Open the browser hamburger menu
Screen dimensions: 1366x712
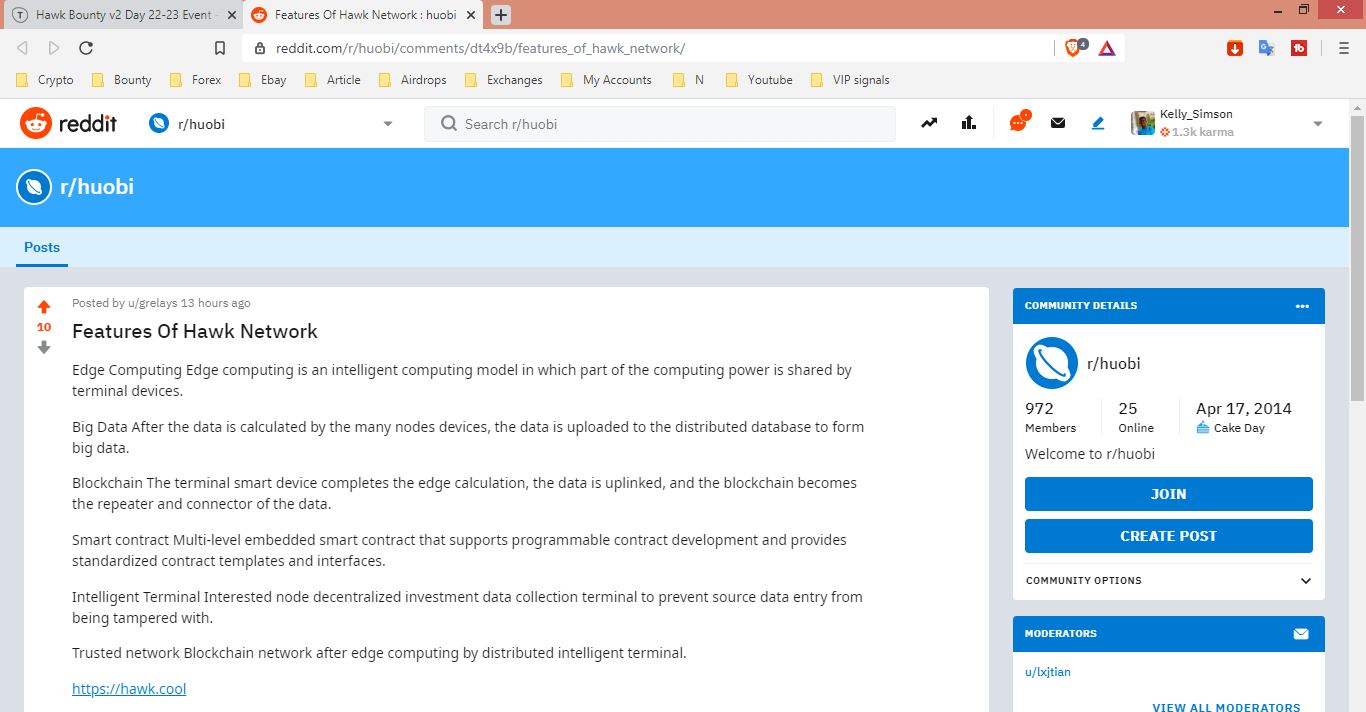tap(1343, 48)
